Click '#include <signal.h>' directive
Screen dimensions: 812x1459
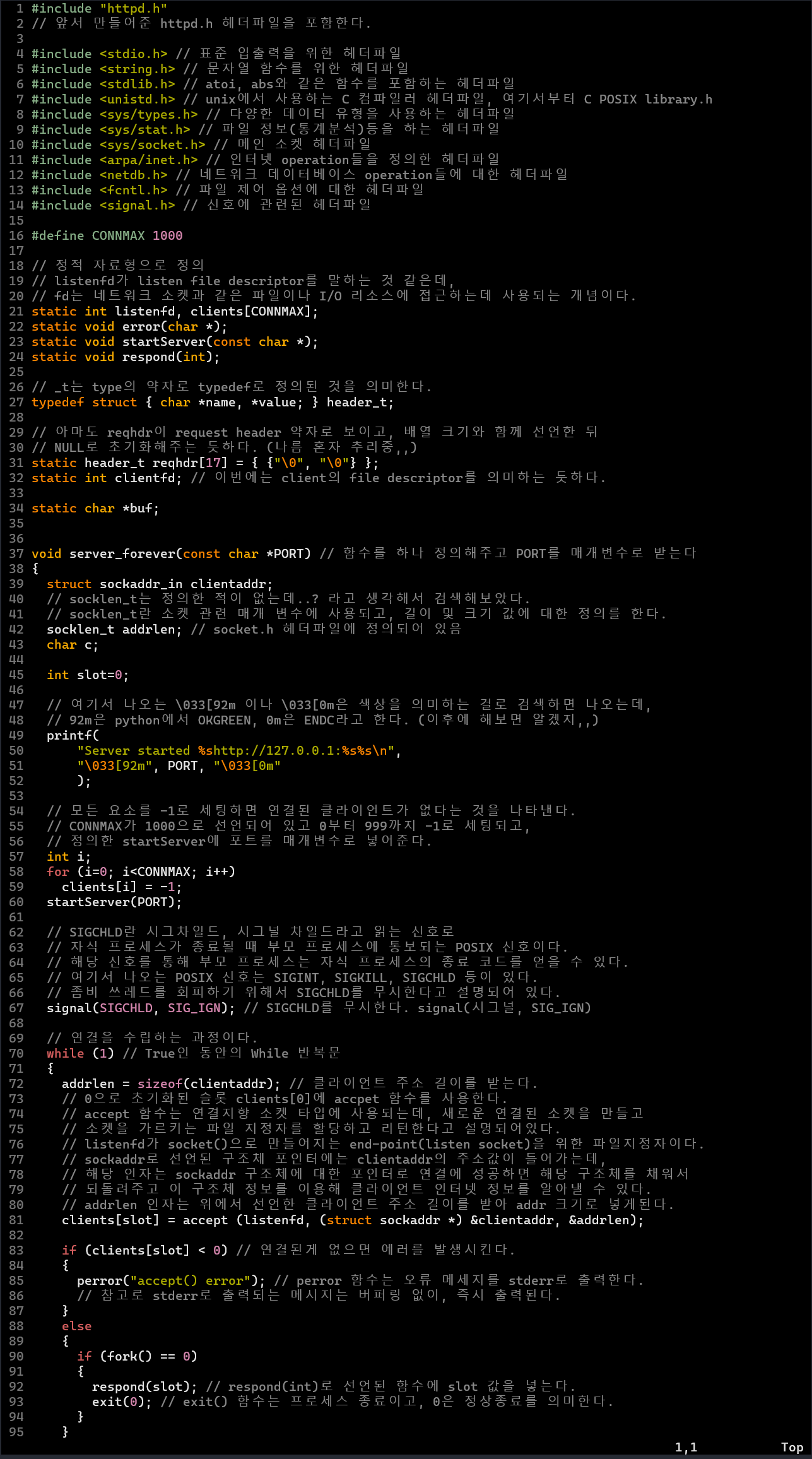coord(103,205)
